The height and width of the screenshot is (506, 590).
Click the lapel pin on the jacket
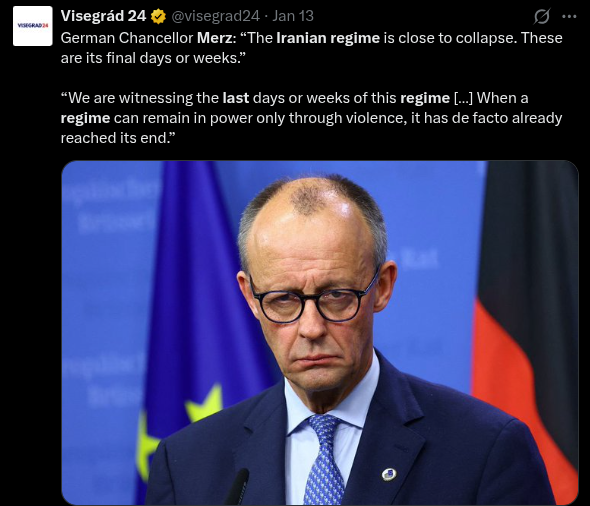pyautogui.click(x=389, y=474)
